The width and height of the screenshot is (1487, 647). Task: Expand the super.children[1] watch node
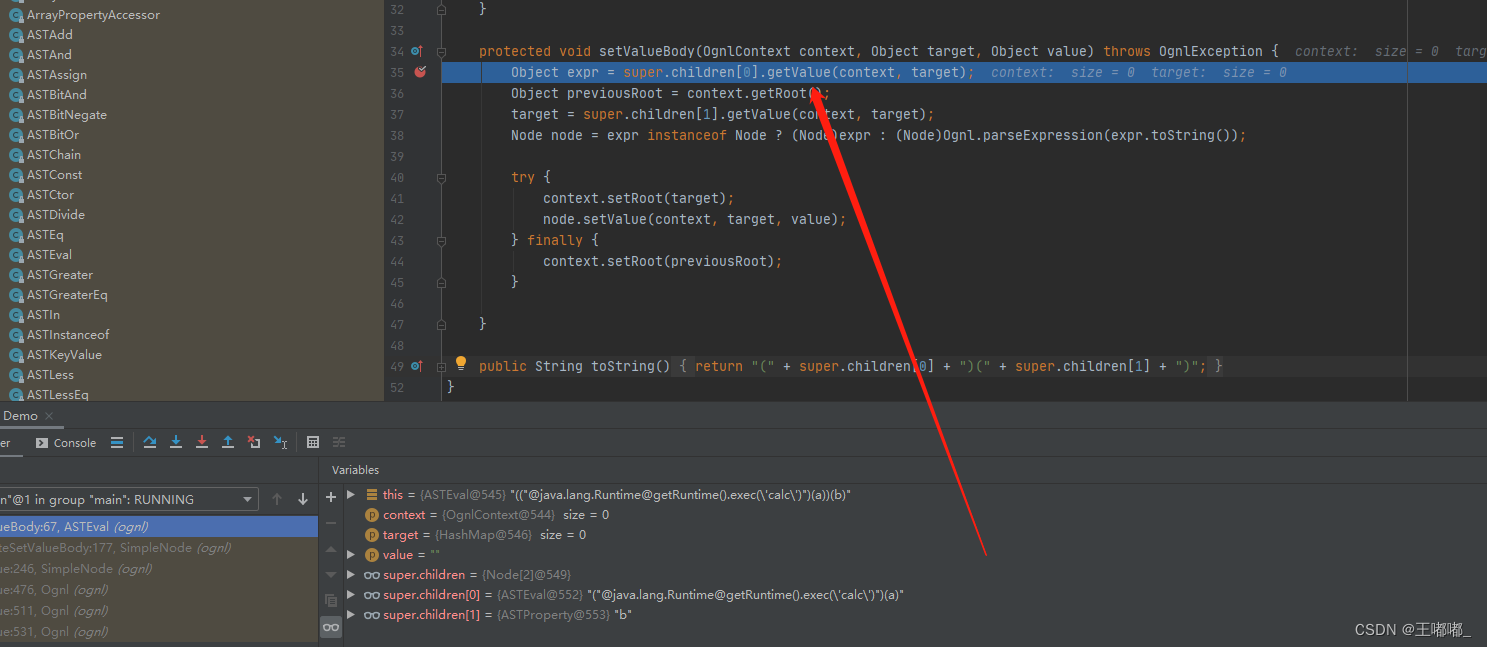point(350,614)
